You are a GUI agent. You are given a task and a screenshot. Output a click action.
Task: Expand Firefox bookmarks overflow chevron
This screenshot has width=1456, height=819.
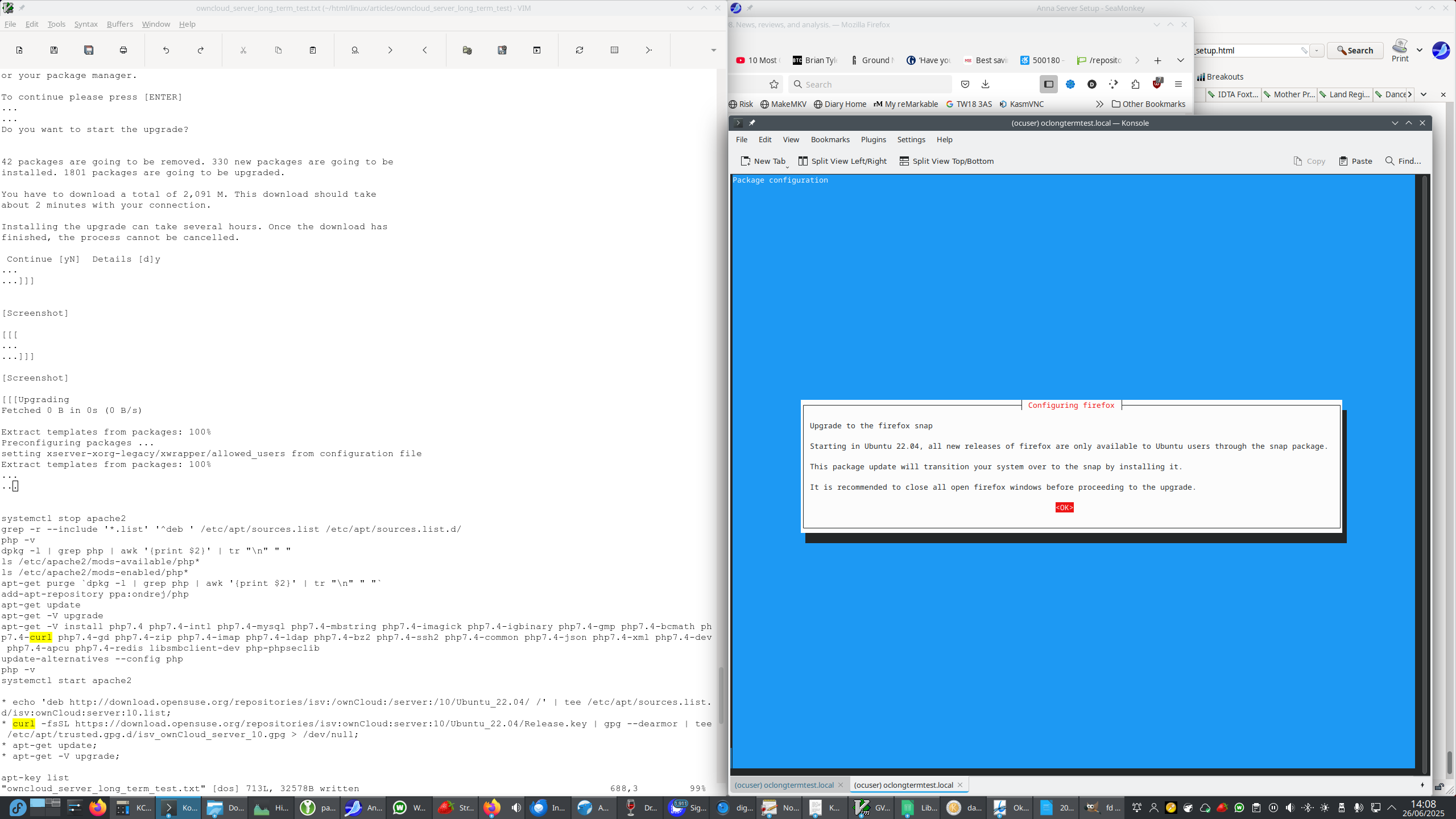click(x=1099, y=104)
